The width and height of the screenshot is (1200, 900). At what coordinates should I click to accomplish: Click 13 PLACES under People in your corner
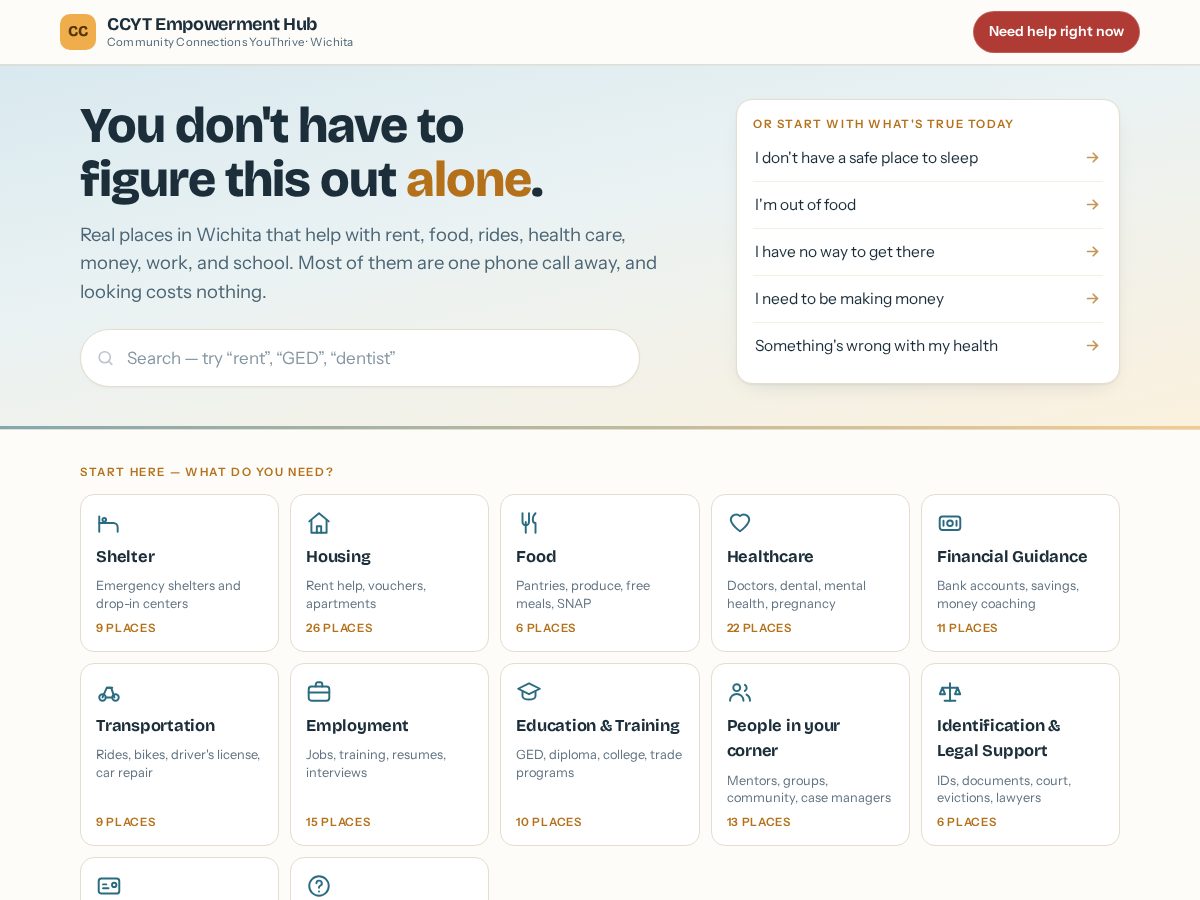[x=758, y=822]
